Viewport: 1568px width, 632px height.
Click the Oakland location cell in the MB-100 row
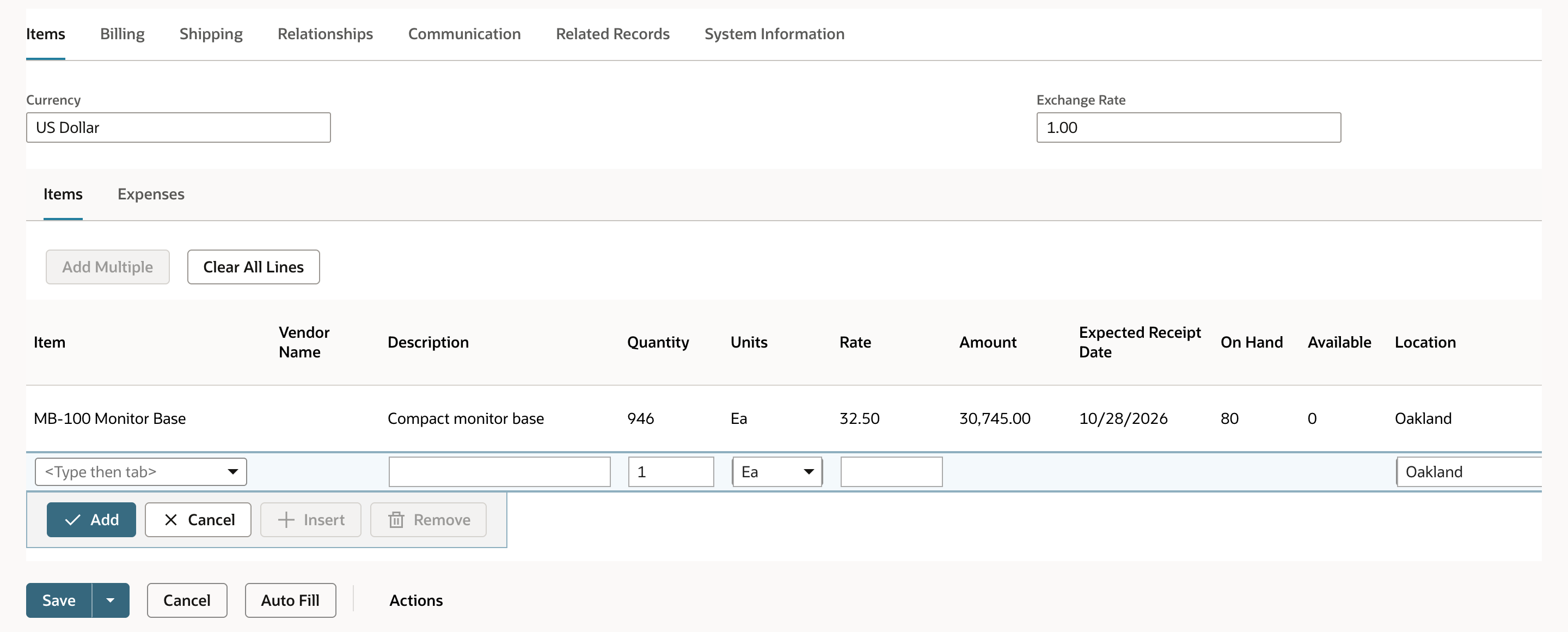tap(1423, 418)
